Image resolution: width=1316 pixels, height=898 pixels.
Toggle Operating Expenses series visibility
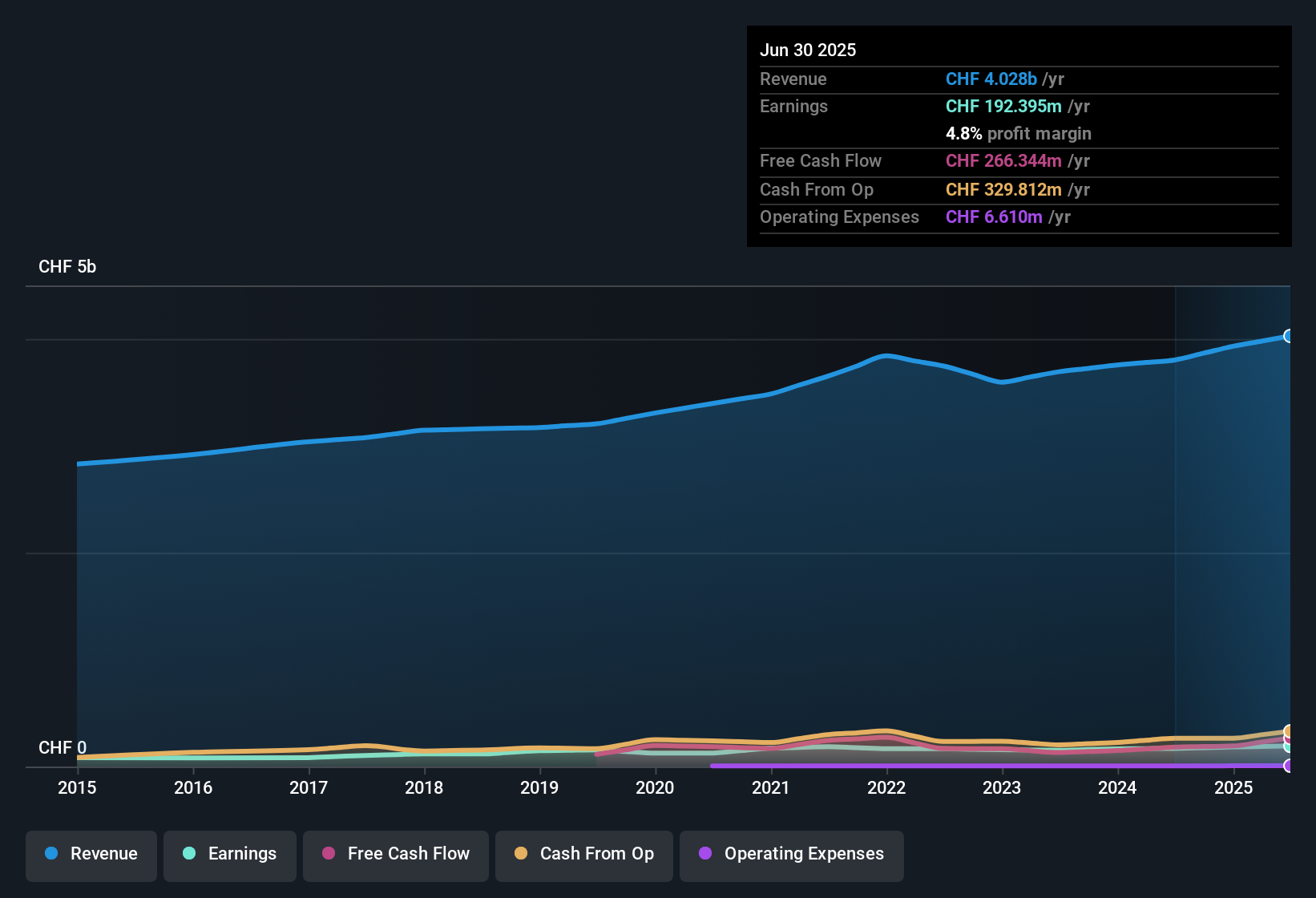[x=792, y=854]
